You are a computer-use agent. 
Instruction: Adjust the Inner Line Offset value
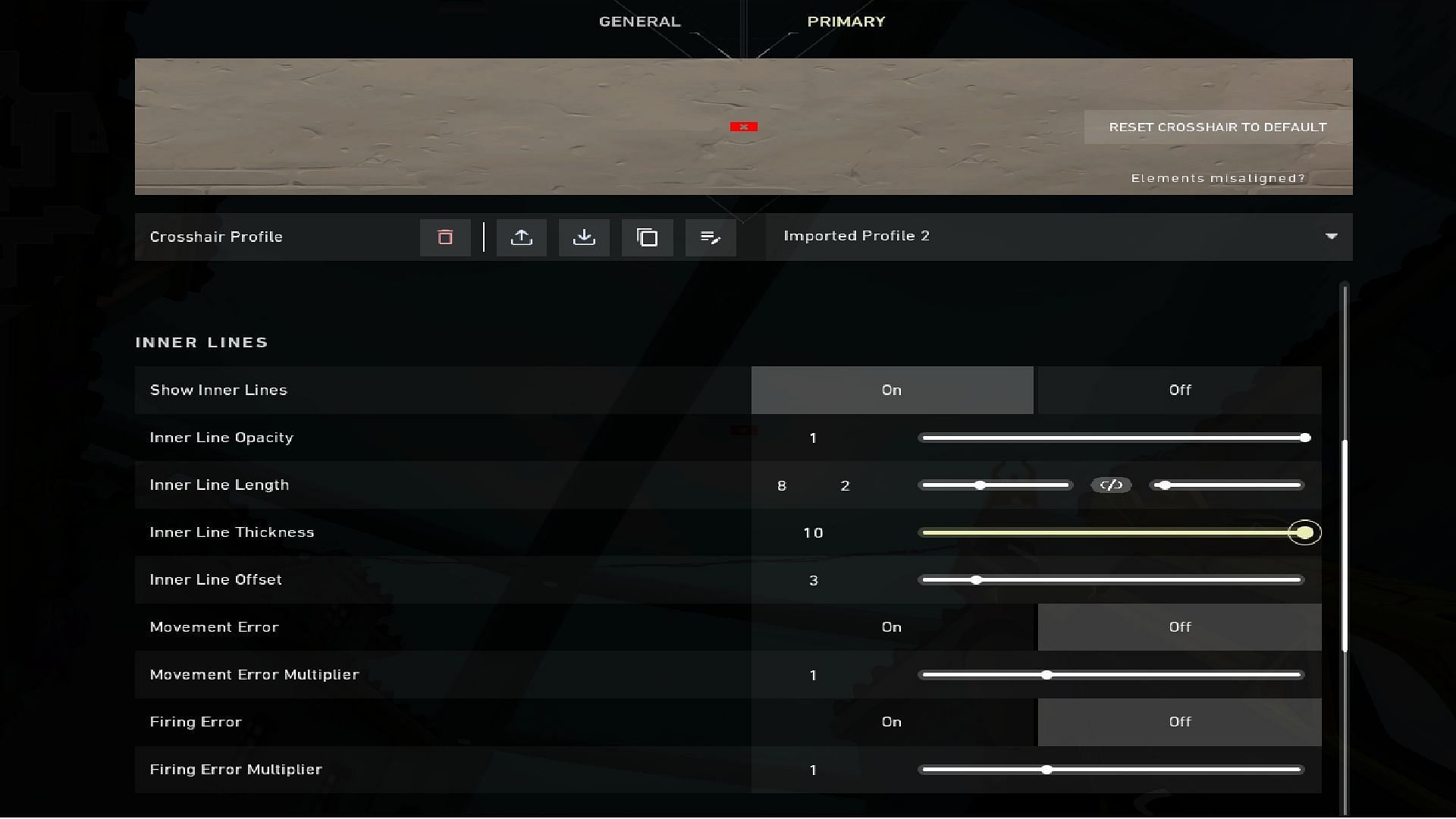click(x=976, y=579)
